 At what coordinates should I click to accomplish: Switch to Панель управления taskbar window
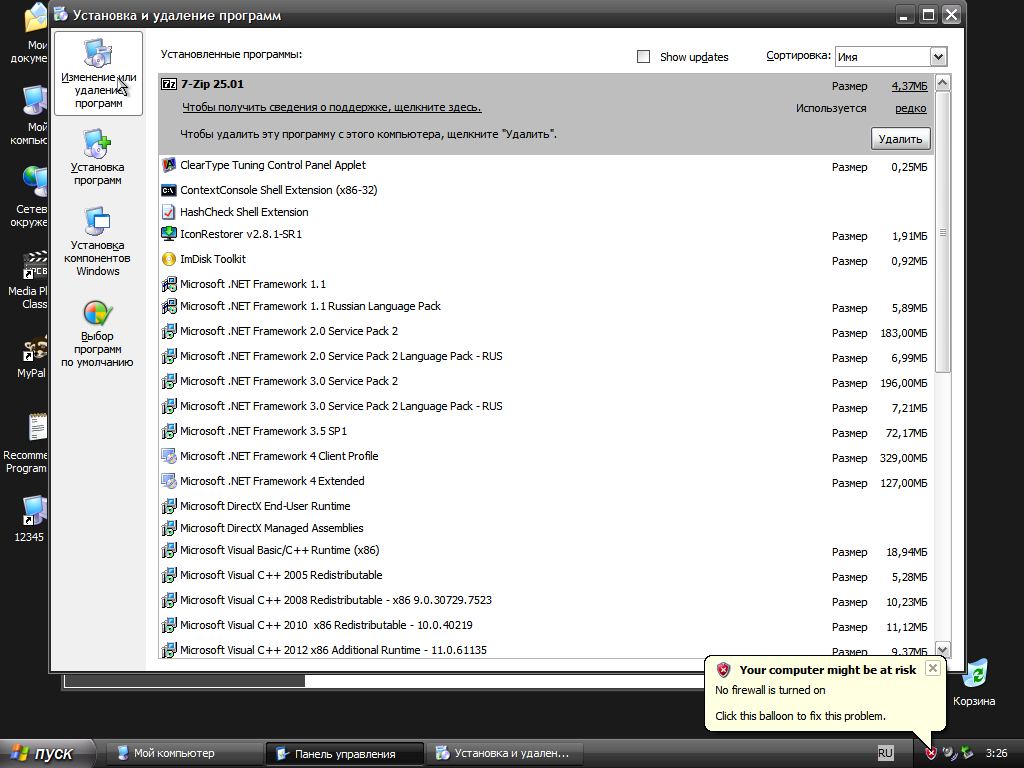tap(345, 754)
